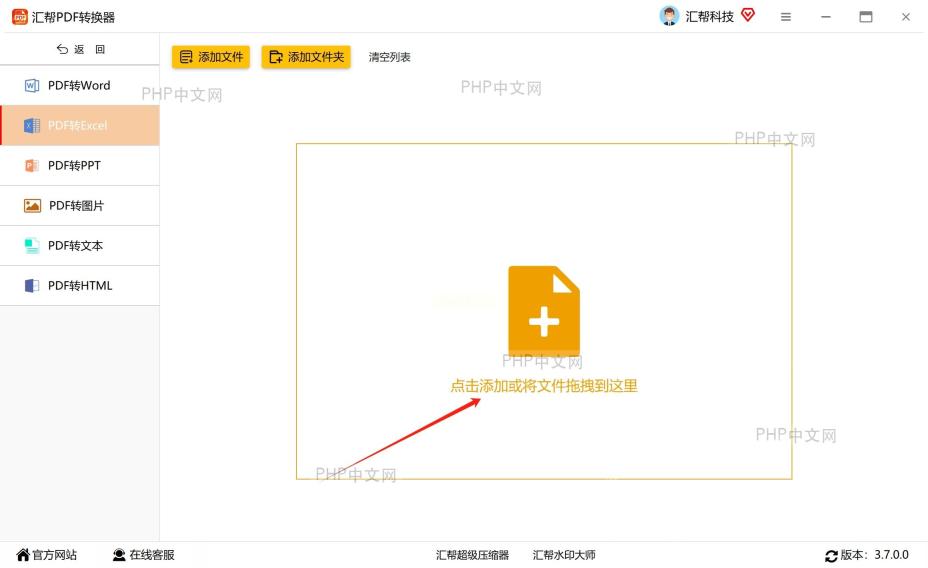
Task: Select the PDF转HTML tab
Action: coord(80,286)
